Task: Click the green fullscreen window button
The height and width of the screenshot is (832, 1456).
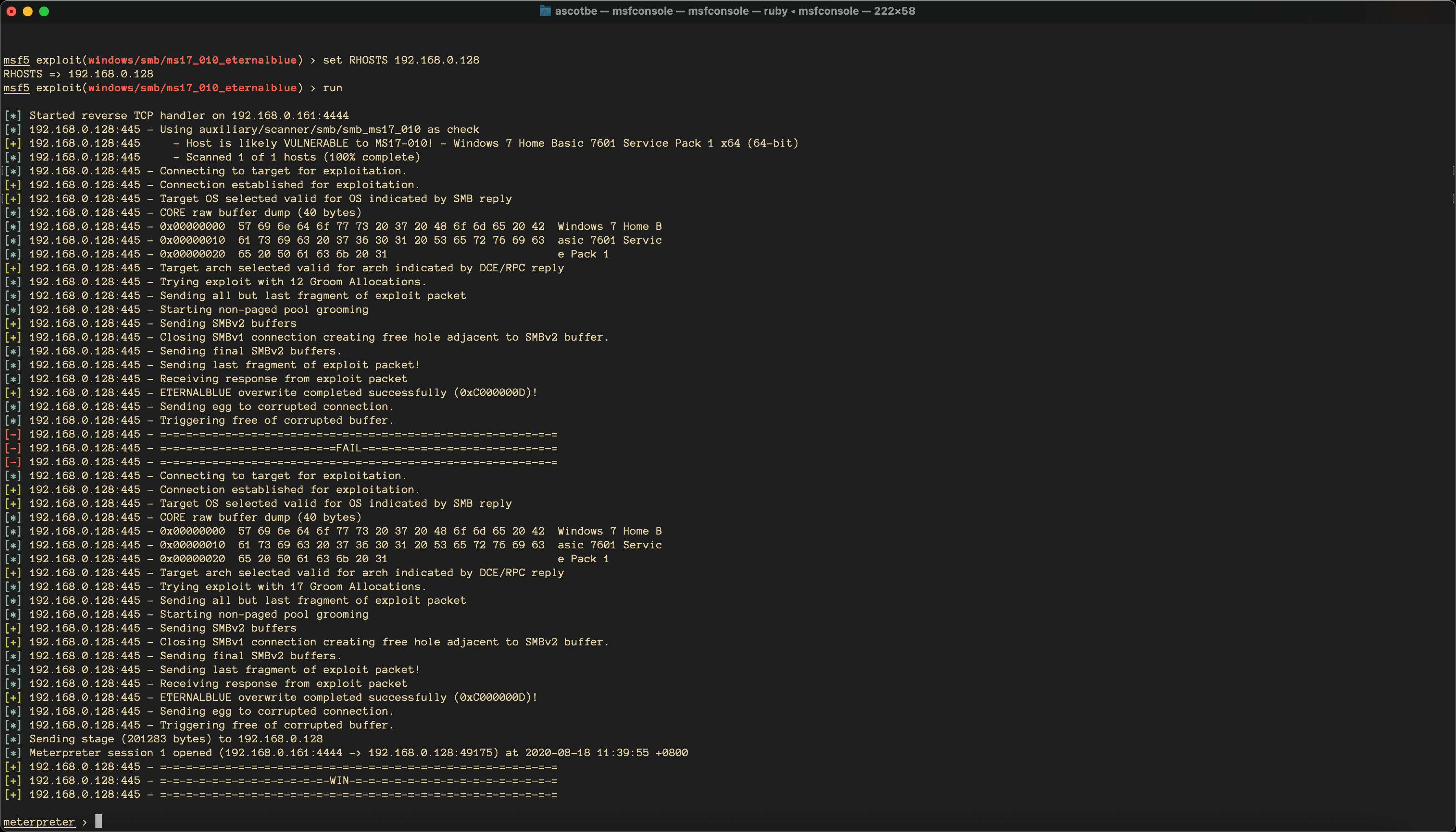Action: point(44,11)
